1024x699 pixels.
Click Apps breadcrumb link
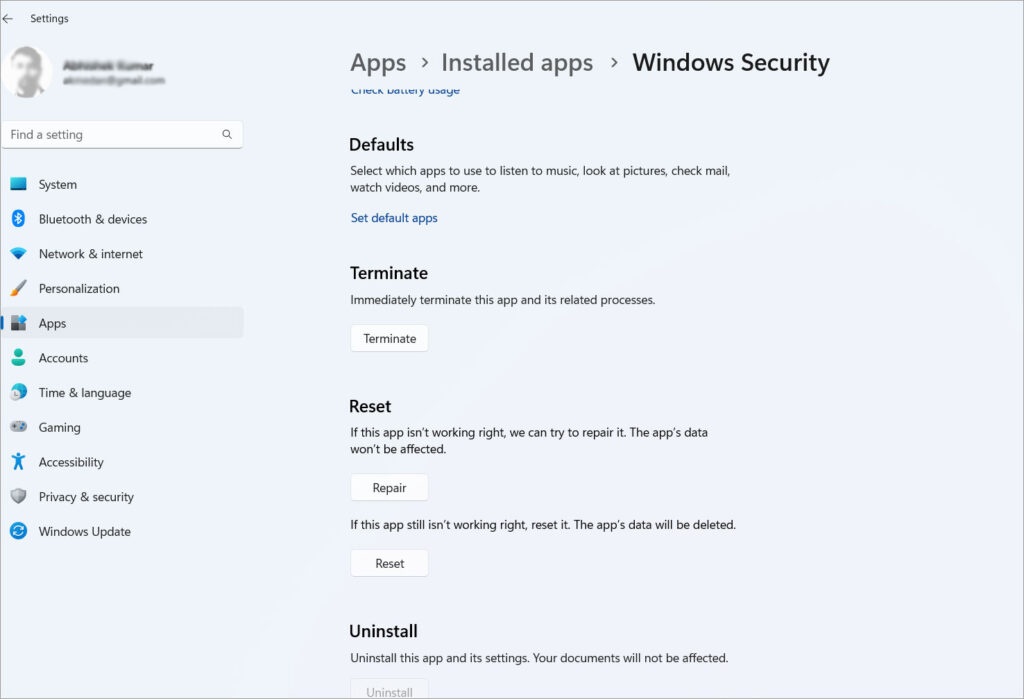(378, 63)
